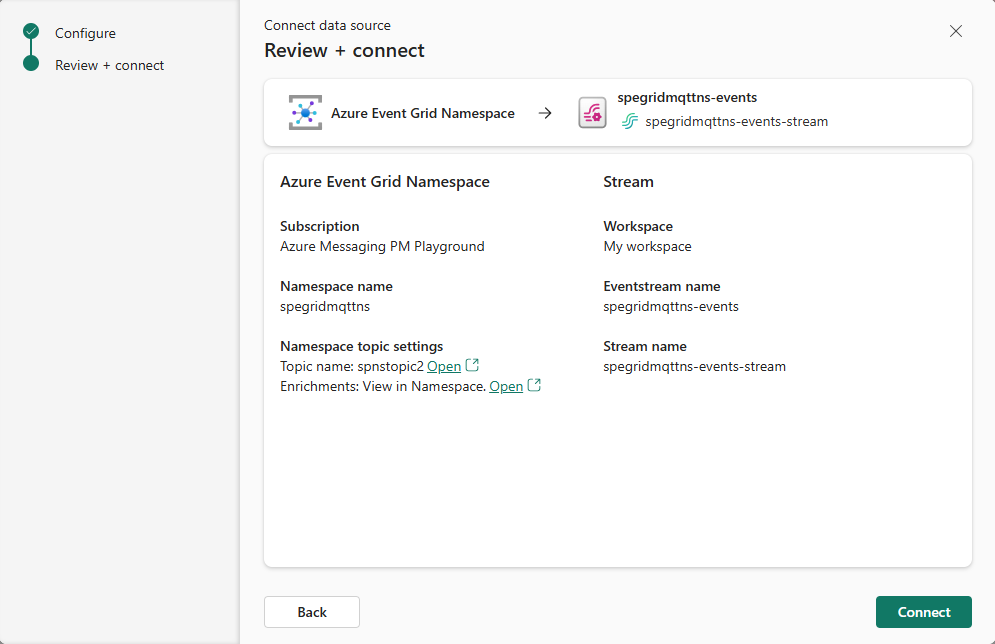The height and width of the screenshot is (644, 995).
Task: Click the Connect button
Action: [923, 611]
